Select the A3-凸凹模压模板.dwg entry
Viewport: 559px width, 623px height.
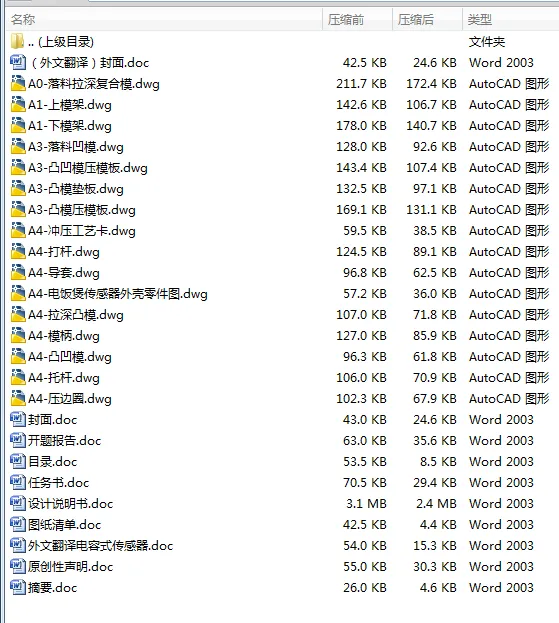pyautogui.click(x=88, y=168)
